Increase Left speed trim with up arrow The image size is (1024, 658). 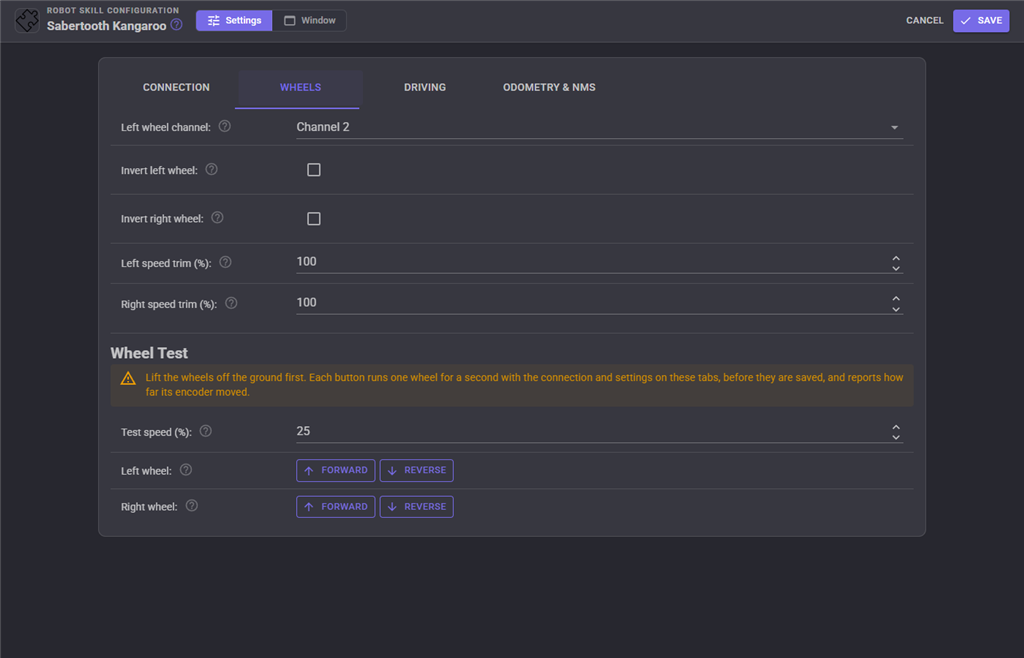click(x=896, y=258)
